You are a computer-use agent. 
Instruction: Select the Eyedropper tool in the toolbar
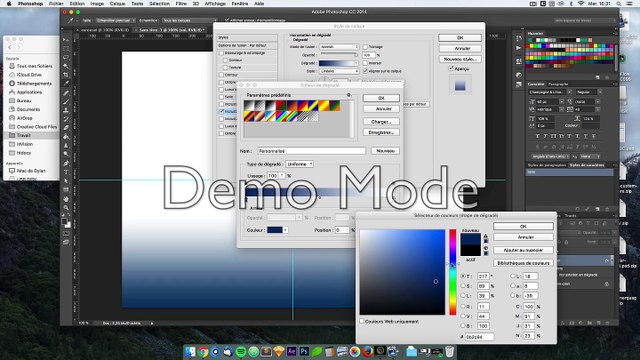click(x=66, y=84)
